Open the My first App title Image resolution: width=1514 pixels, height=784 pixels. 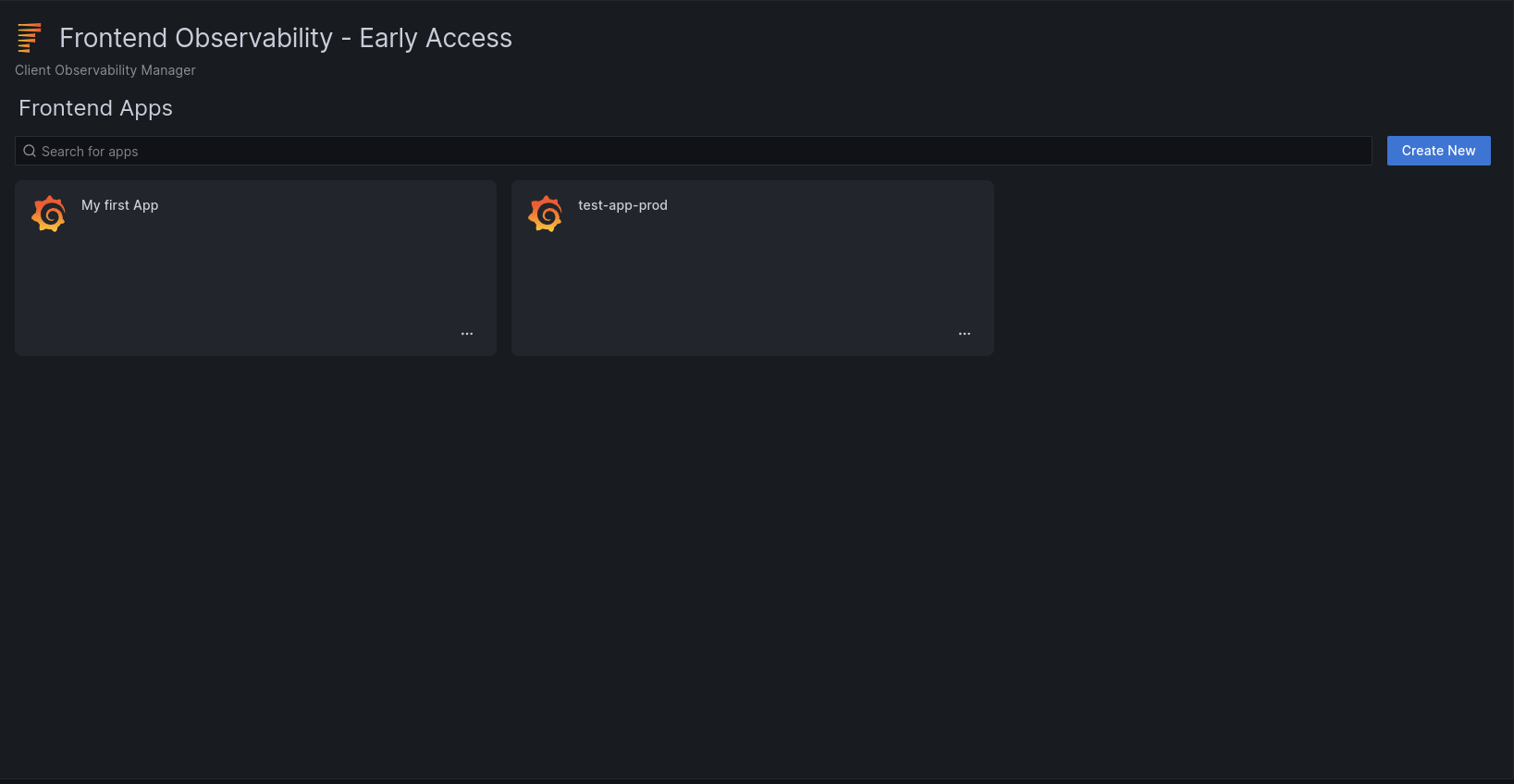120,205
